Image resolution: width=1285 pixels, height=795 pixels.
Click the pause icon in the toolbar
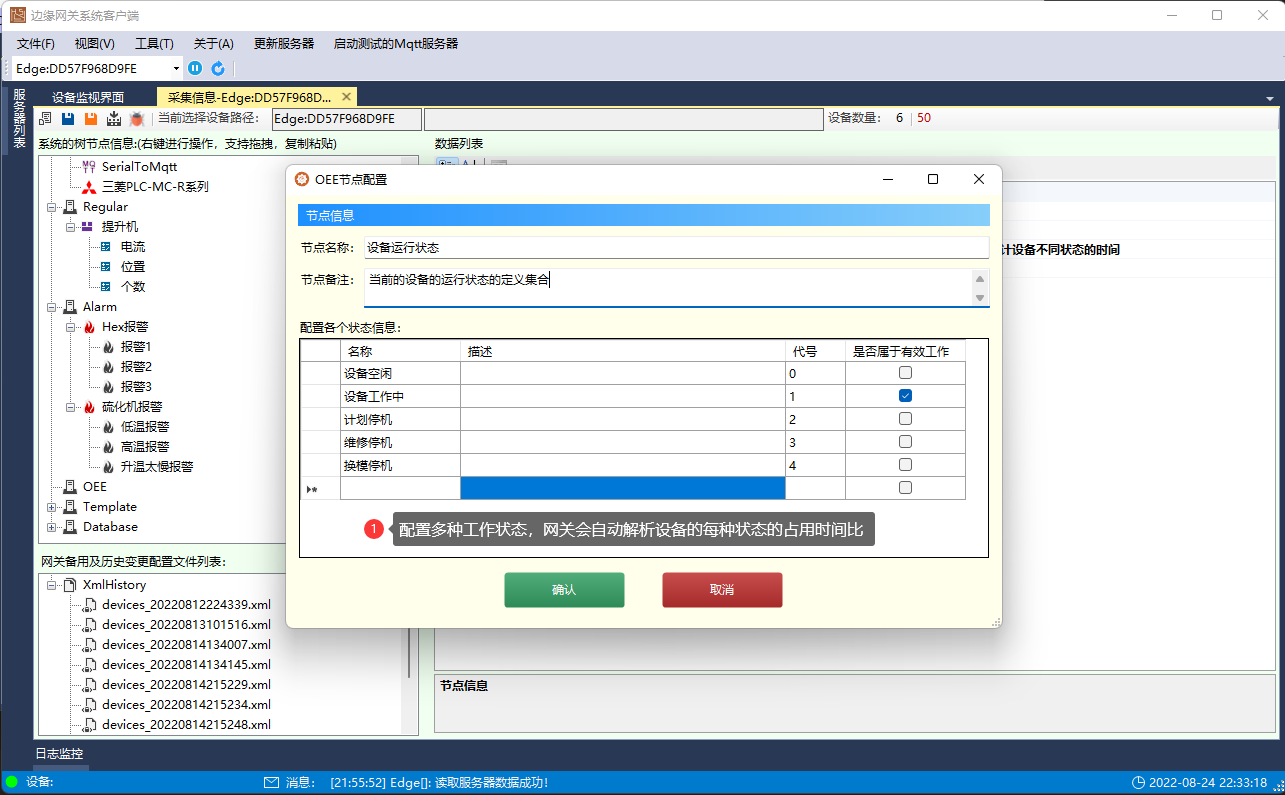pyautogui.click(x=195, y=68)
